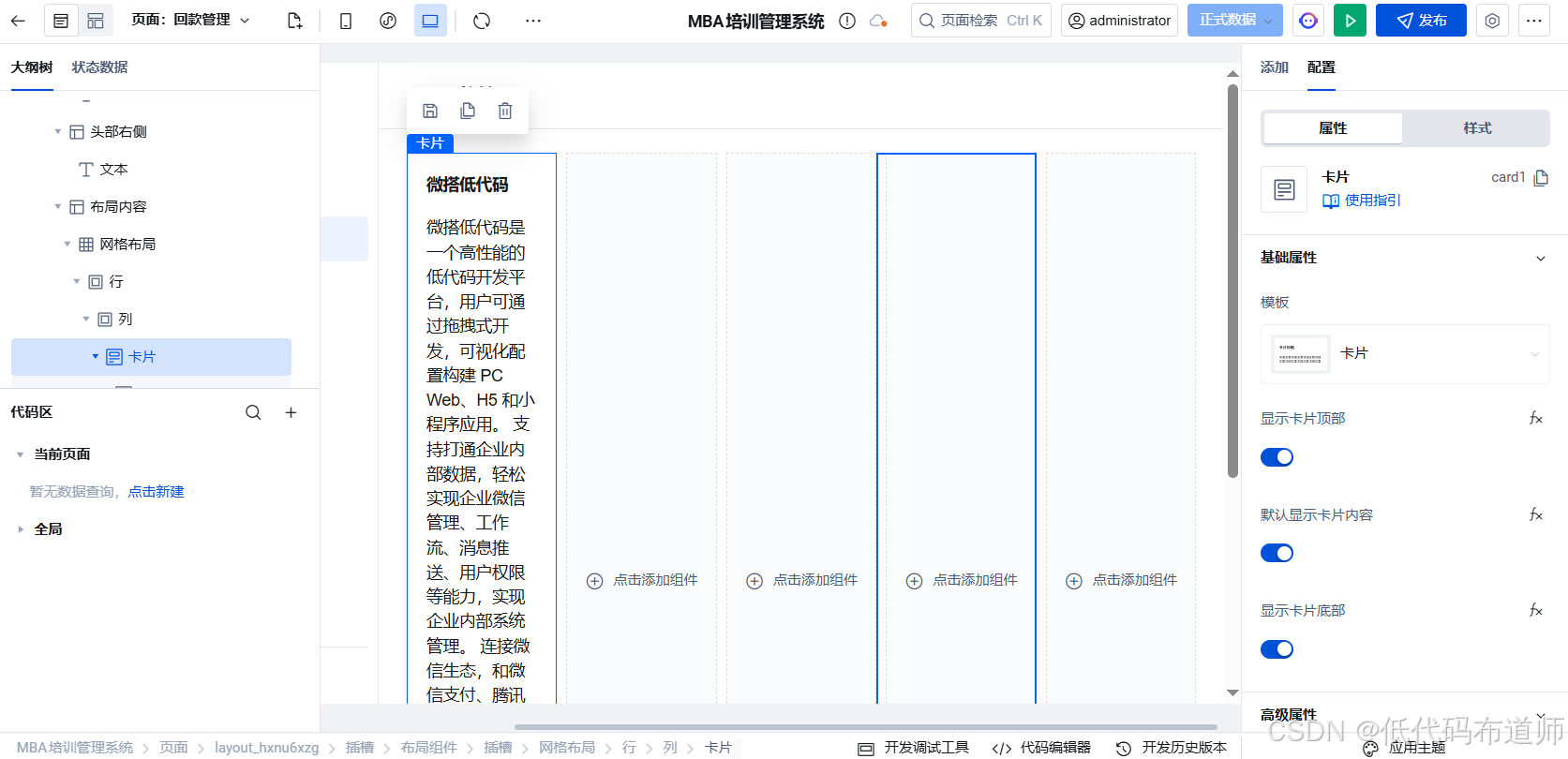Open the 使用指引 link

(x=1361, y=201)
